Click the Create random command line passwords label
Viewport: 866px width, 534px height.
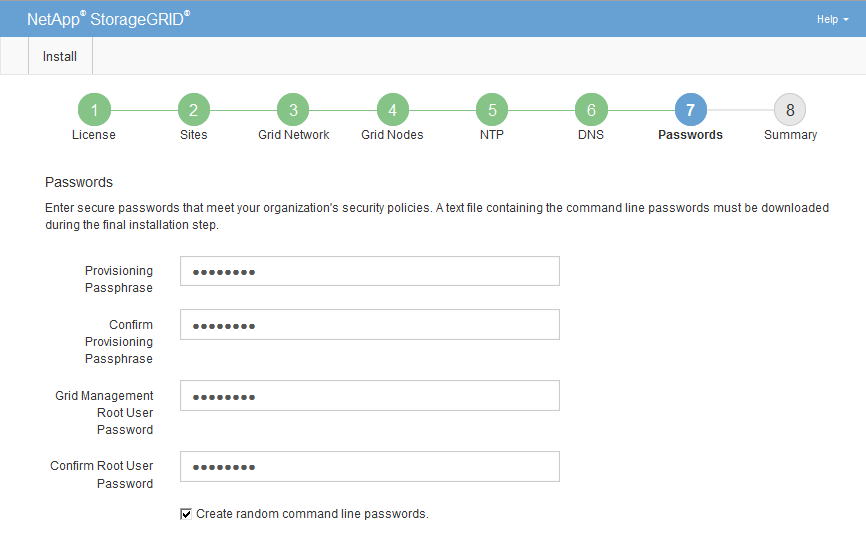pyautogui.click(x=312, y=514)
